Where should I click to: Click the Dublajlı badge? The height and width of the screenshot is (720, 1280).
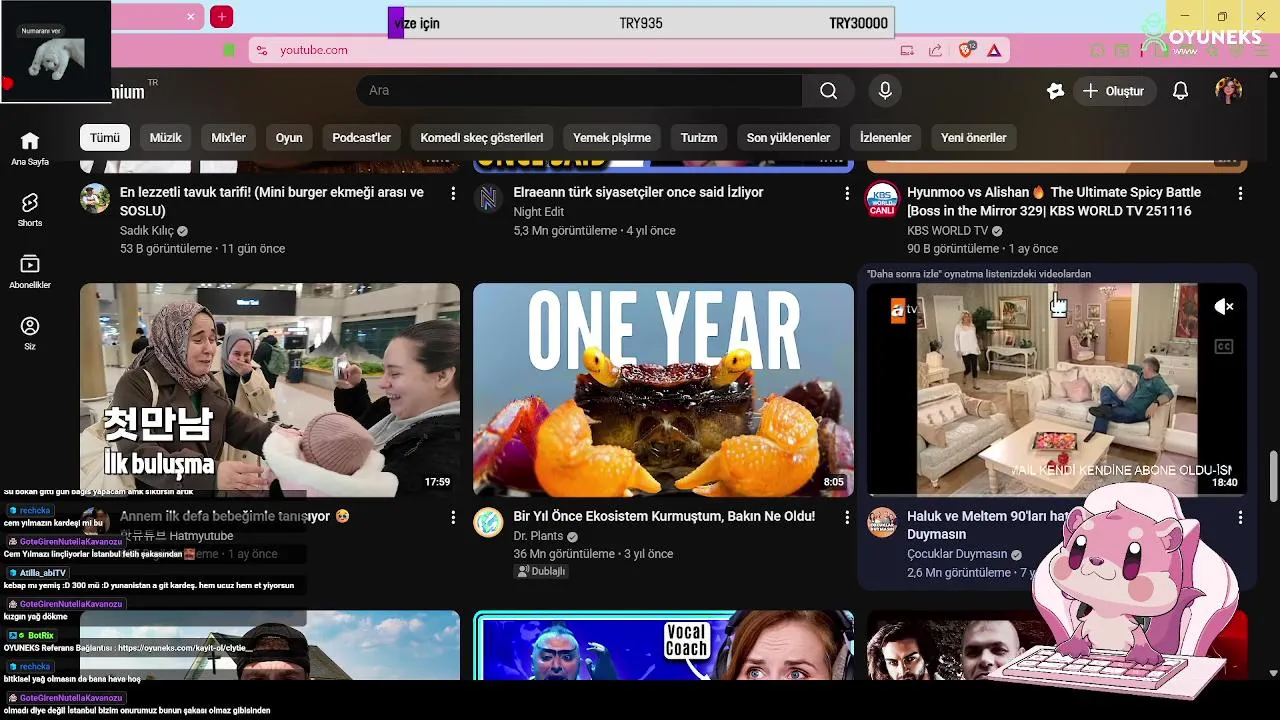(x=541, y=572)
